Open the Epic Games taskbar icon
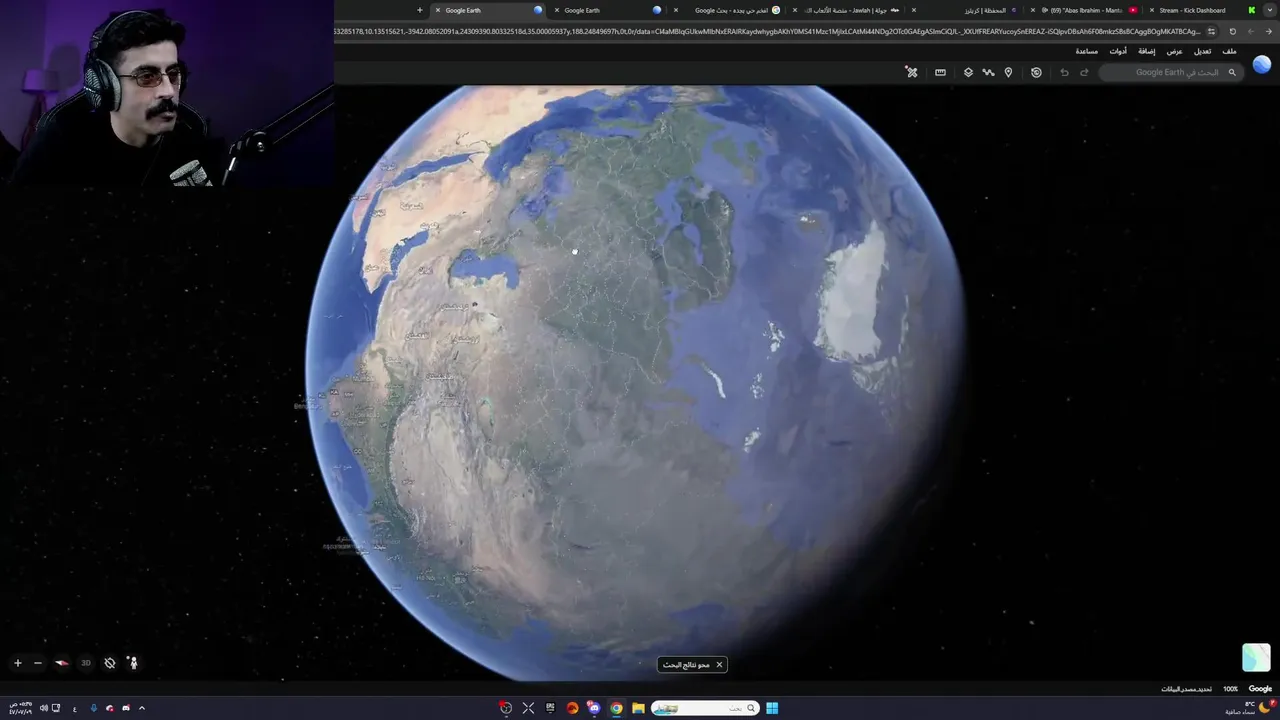 click(550, 708)
